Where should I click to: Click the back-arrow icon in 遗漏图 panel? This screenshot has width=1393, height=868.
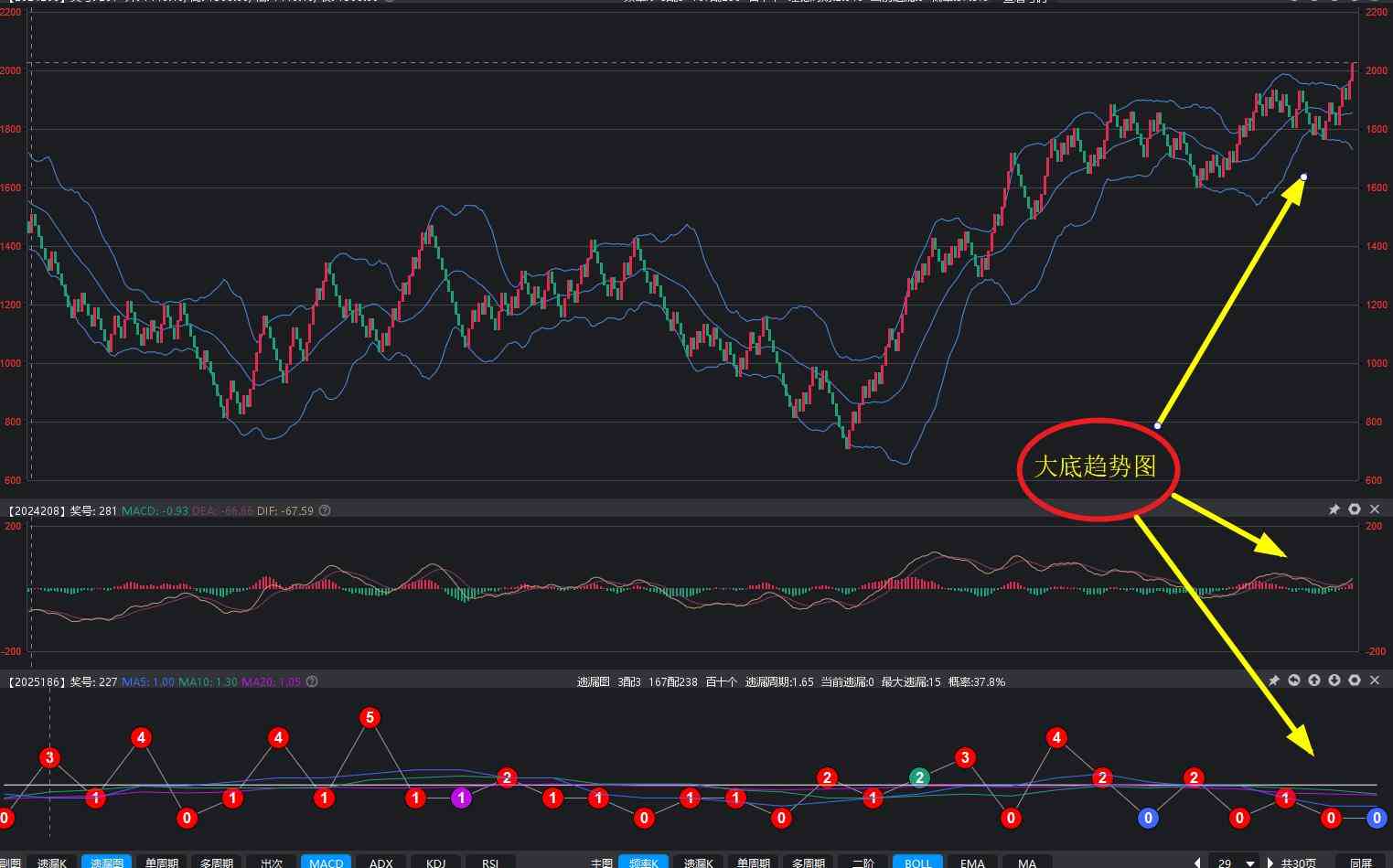[1294, 680]
